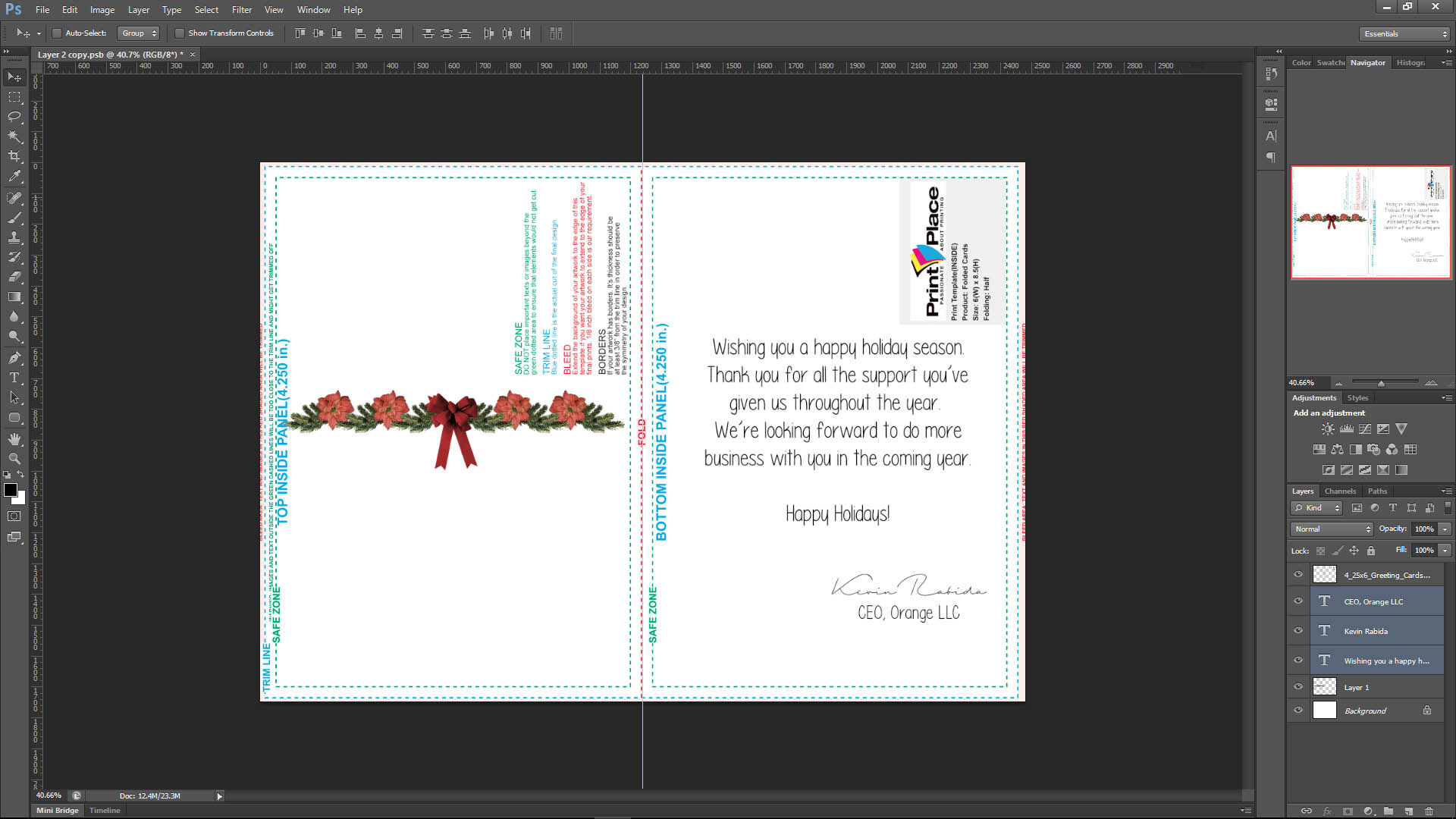The width and height of the screenshot is (1456, 819).
Task: Select the Eyedropper tool
Action: pyautogui.click(x=14, y=177)
